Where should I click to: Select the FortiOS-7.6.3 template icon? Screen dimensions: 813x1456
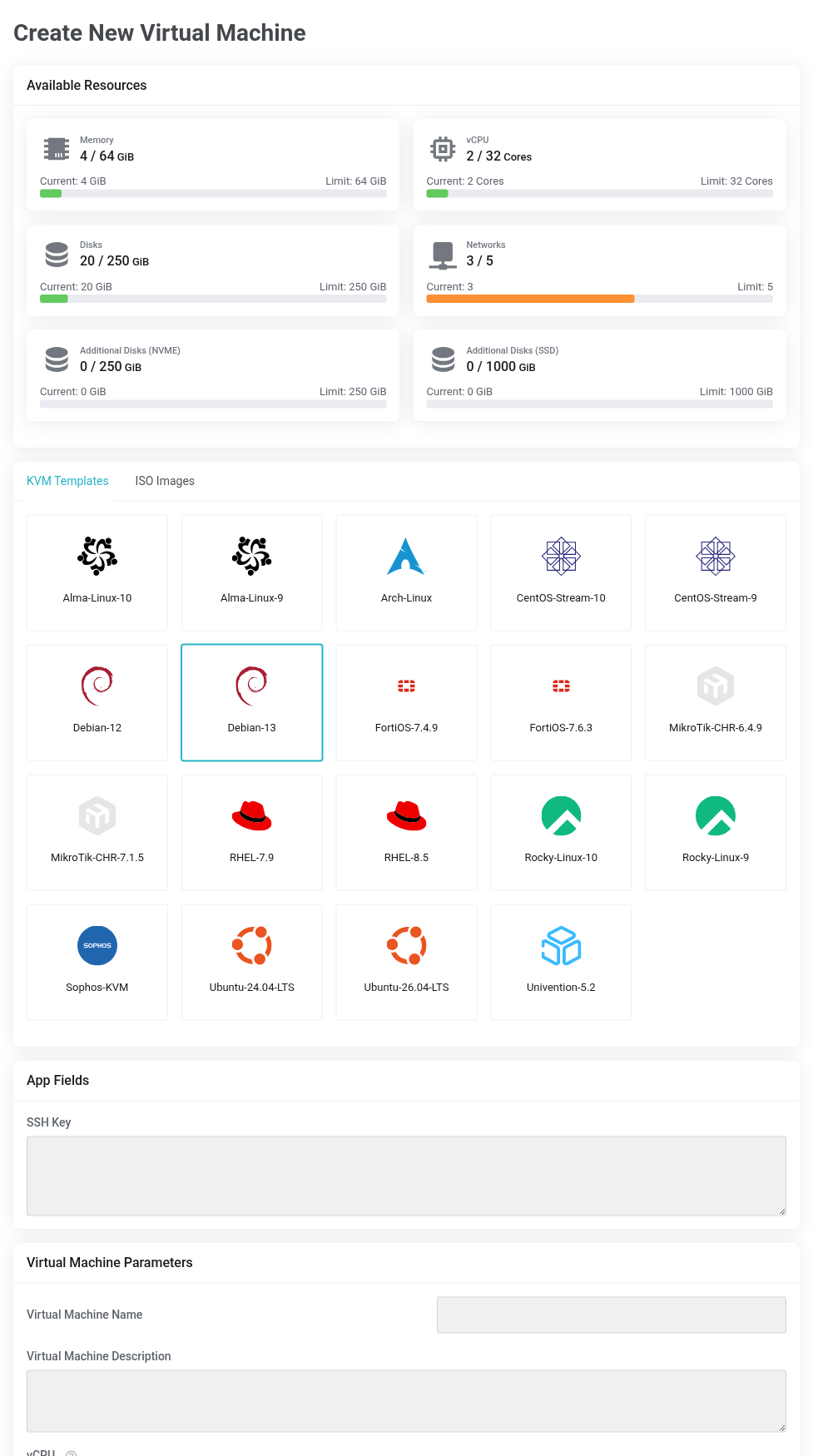pos(561,686)
